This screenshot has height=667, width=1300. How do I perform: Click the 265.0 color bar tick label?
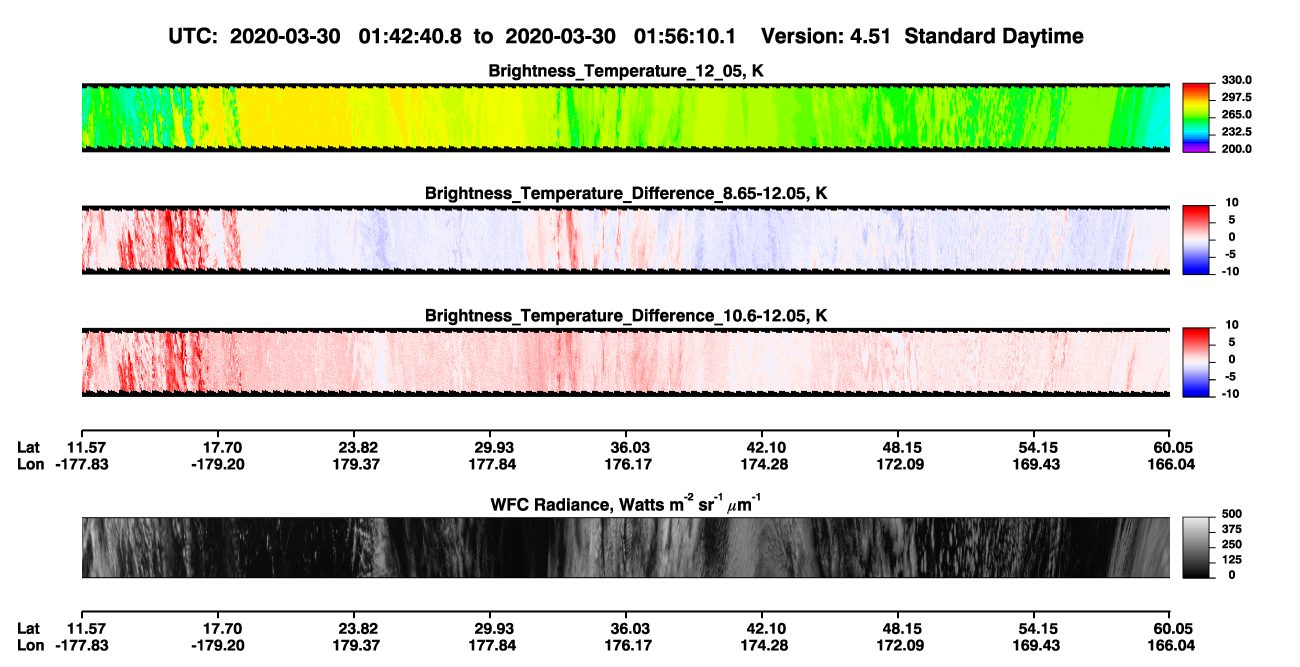click(x=1237, y=115)
